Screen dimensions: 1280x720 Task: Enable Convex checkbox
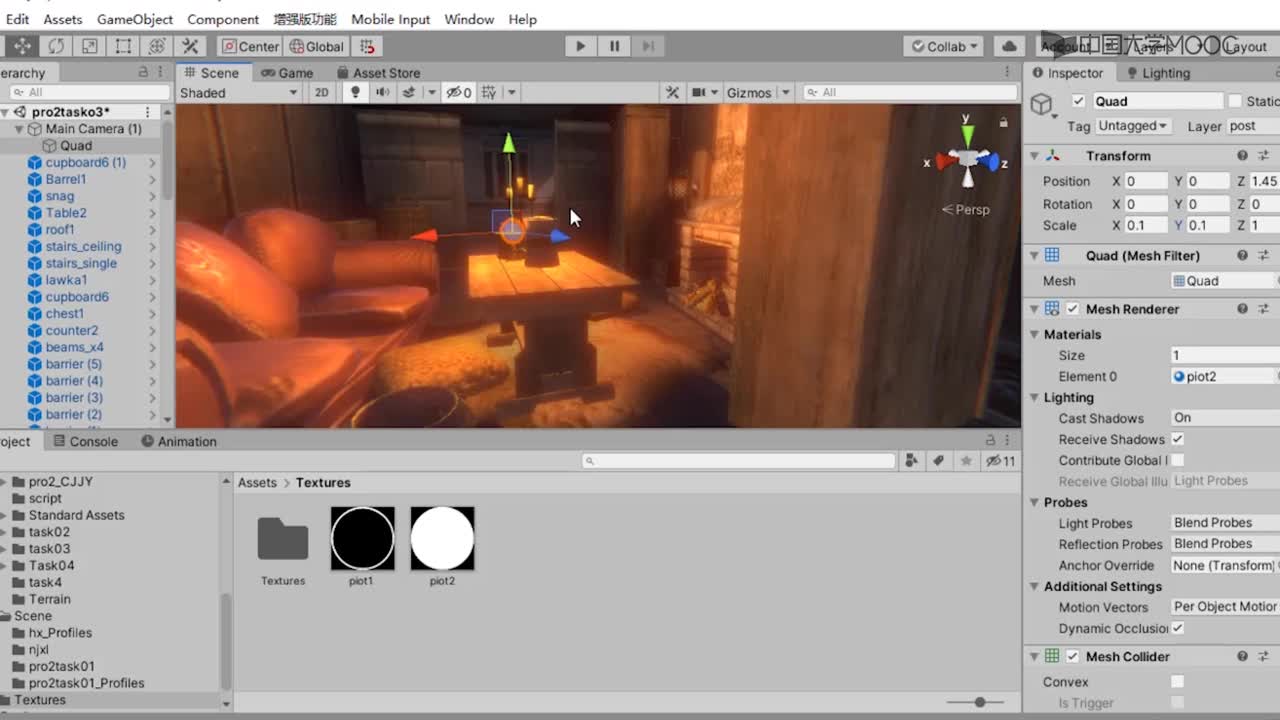tap(1178, 682)
